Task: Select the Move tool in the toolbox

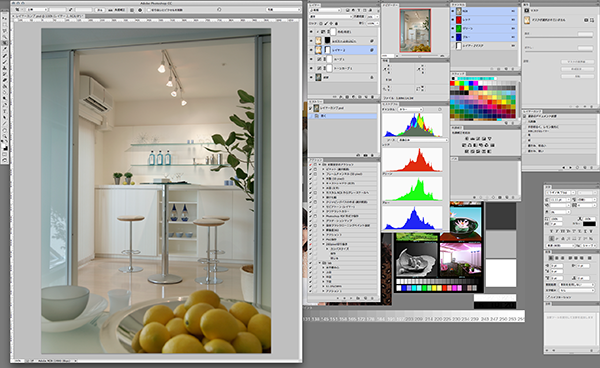Action: pos(5,18)
